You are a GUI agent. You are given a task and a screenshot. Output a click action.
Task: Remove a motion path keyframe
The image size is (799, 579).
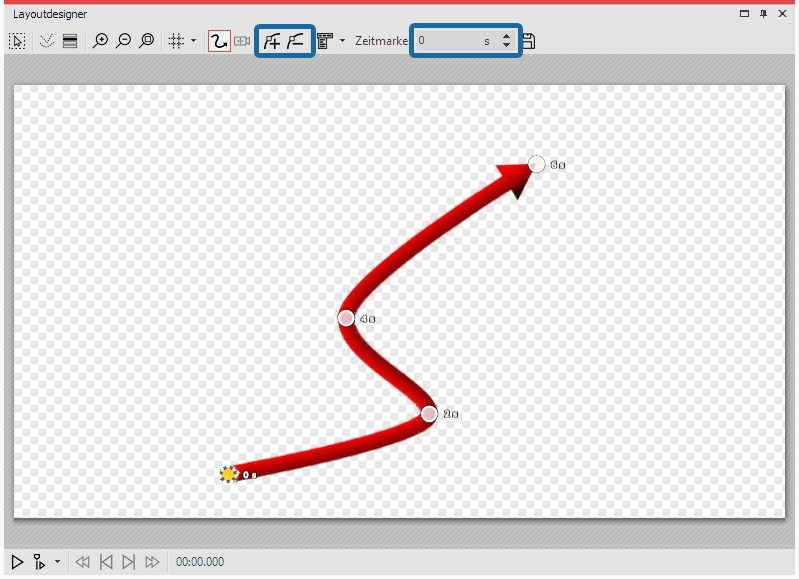point(296,41)
